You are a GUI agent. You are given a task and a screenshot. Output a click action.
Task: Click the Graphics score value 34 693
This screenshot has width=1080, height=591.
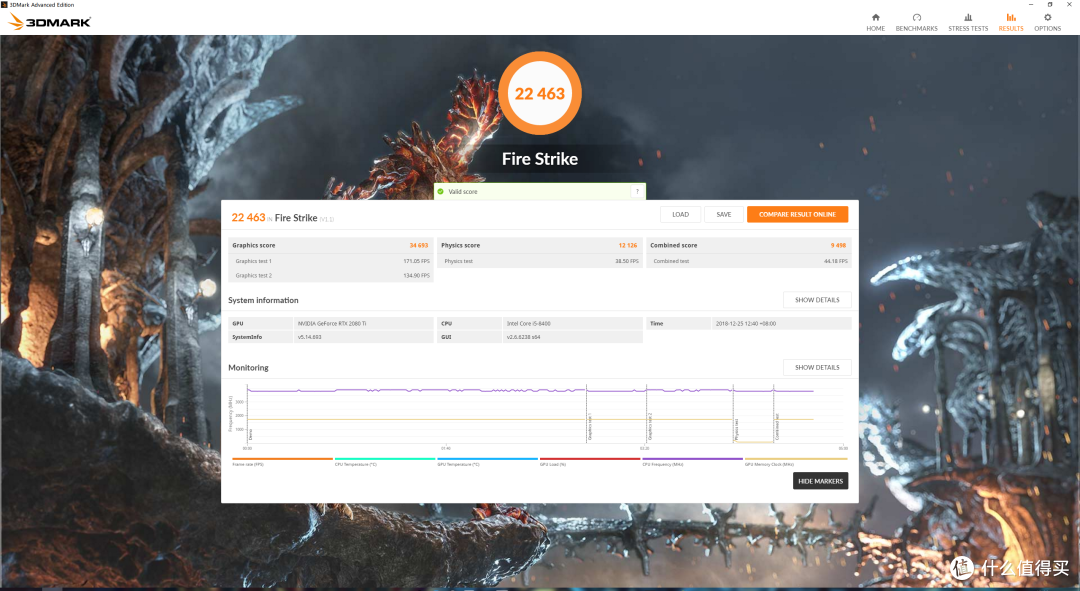point(419,245)
